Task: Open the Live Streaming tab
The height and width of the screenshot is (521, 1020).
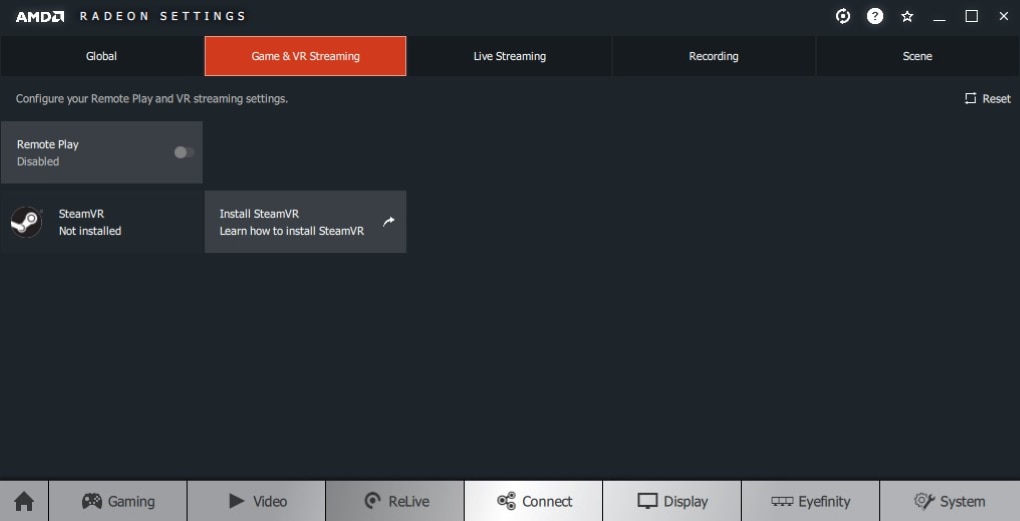Action: point(509,56)
